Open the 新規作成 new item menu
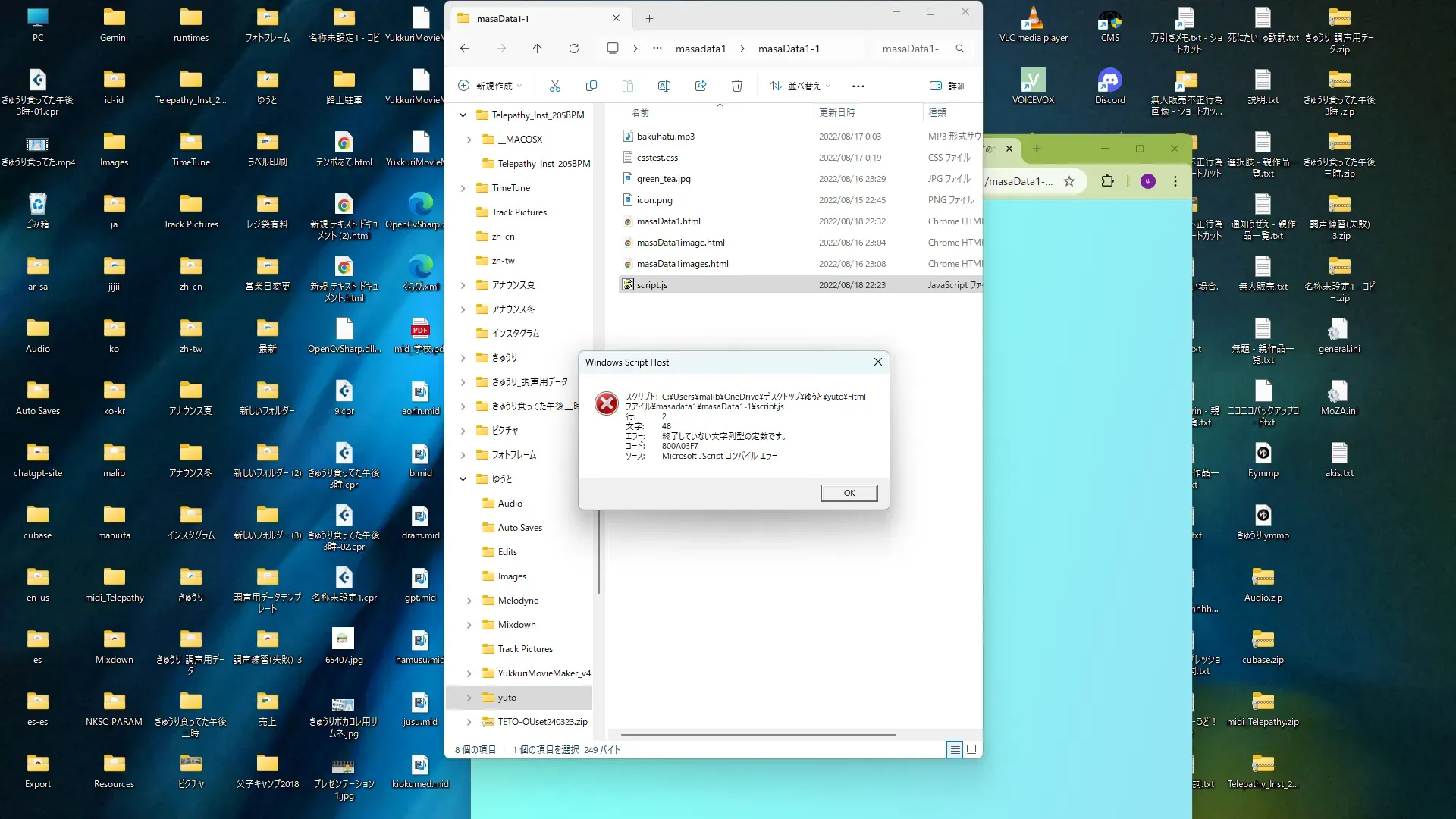Image resolution: width=1456 pixels, height=819 pixels. (x=491, y=86)
